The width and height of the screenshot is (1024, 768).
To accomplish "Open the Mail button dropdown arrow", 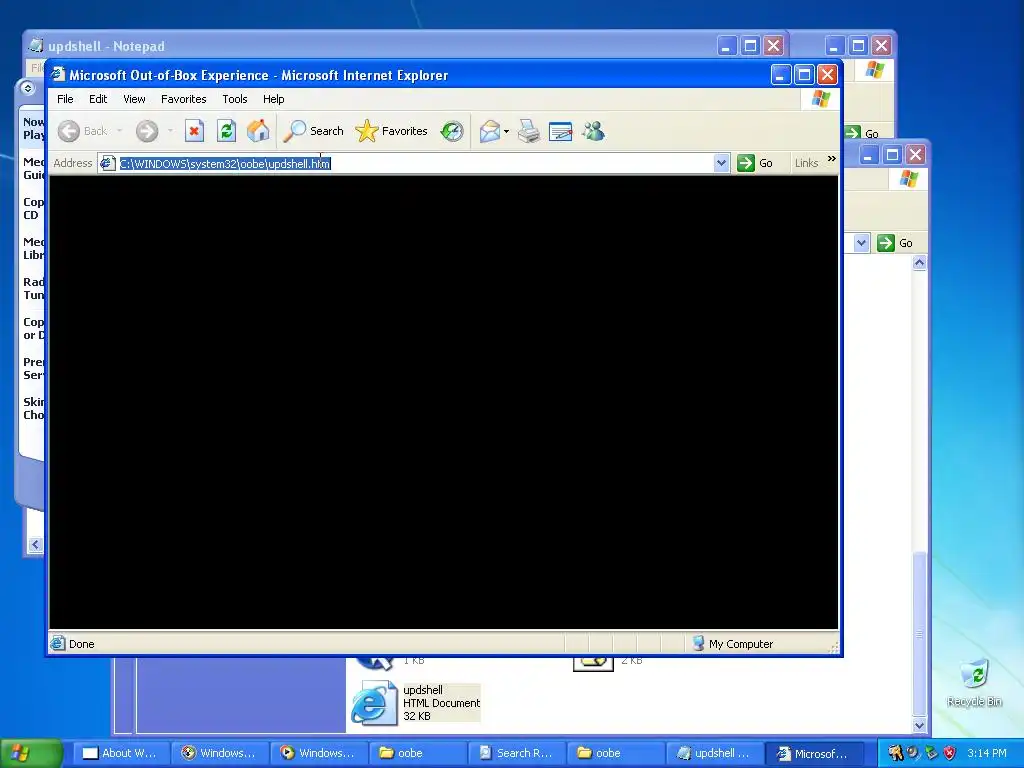I will (506, 131).
